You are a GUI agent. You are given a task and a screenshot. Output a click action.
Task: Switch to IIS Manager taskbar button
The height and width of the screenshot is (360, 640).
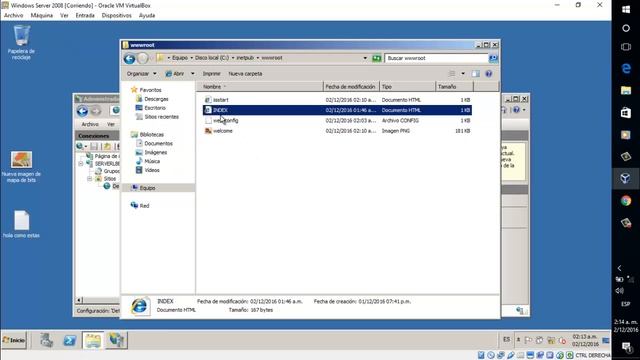(x=116, y=340)
